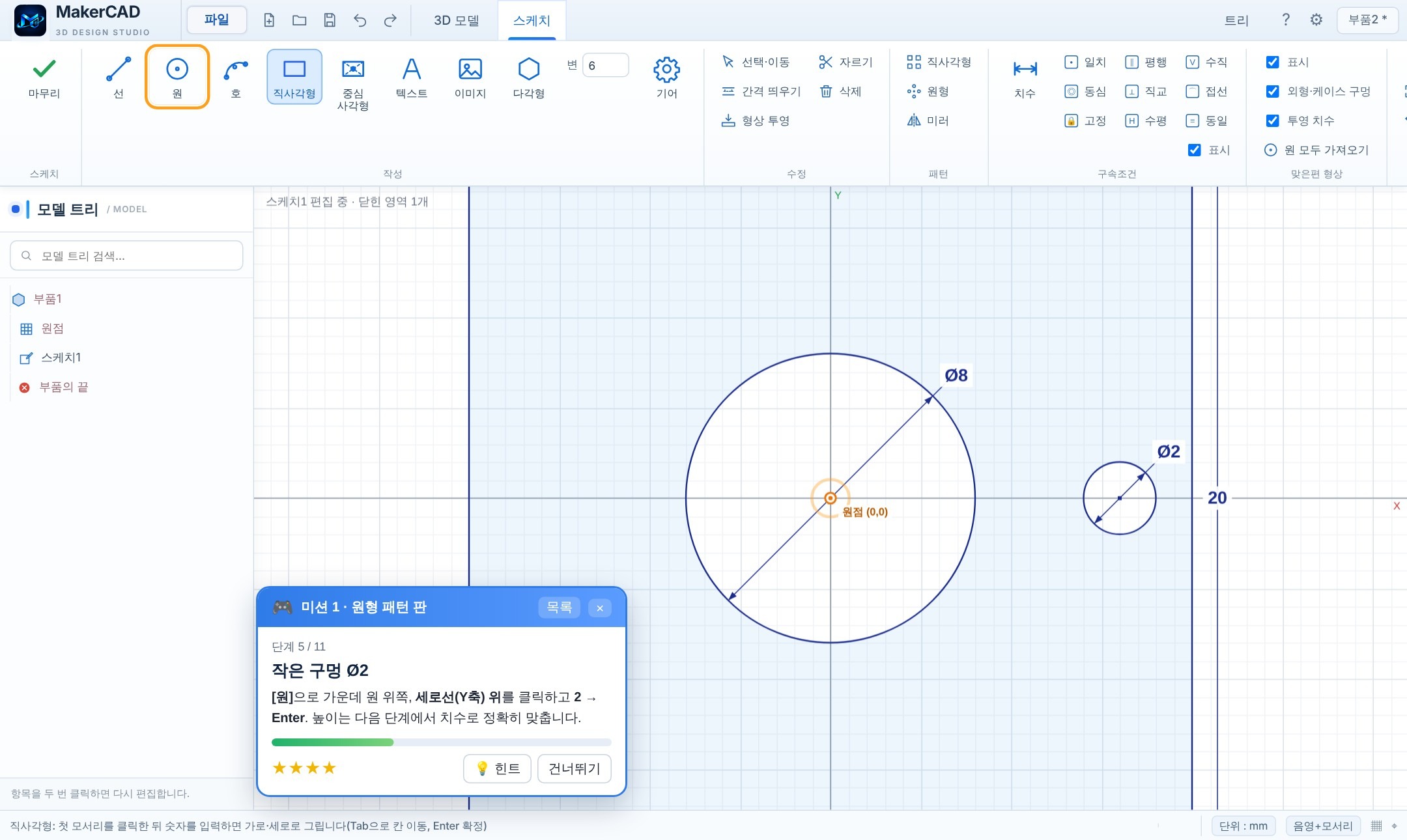1407x840 pixels.
Task: Click the 건너뛰기 skip button
Action: click(574, 768)
